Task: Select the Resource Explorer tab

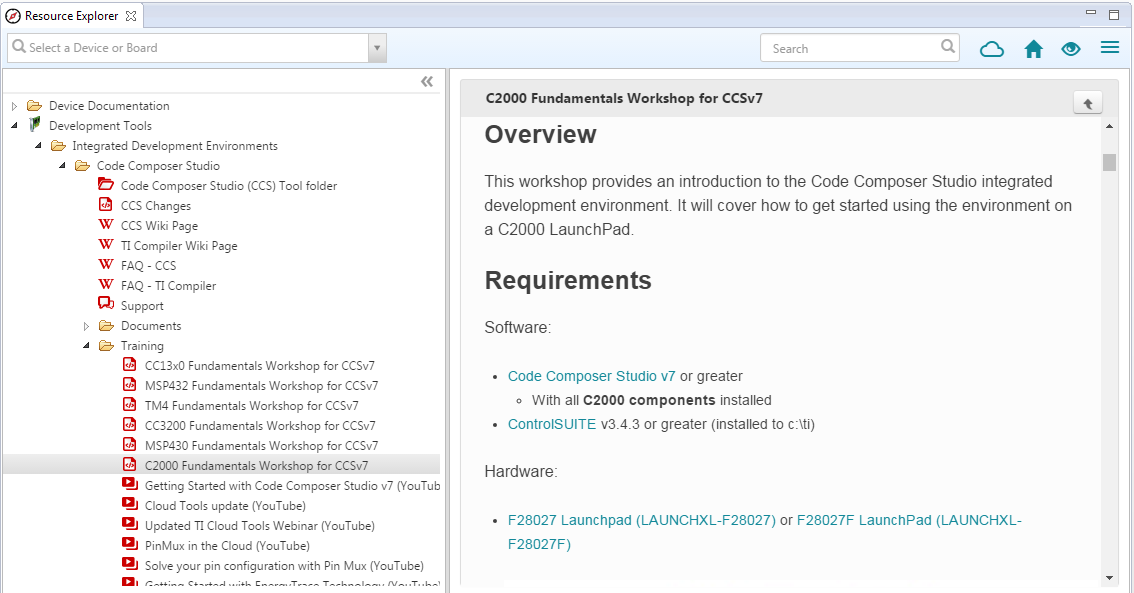Action: tap(71, 15)
